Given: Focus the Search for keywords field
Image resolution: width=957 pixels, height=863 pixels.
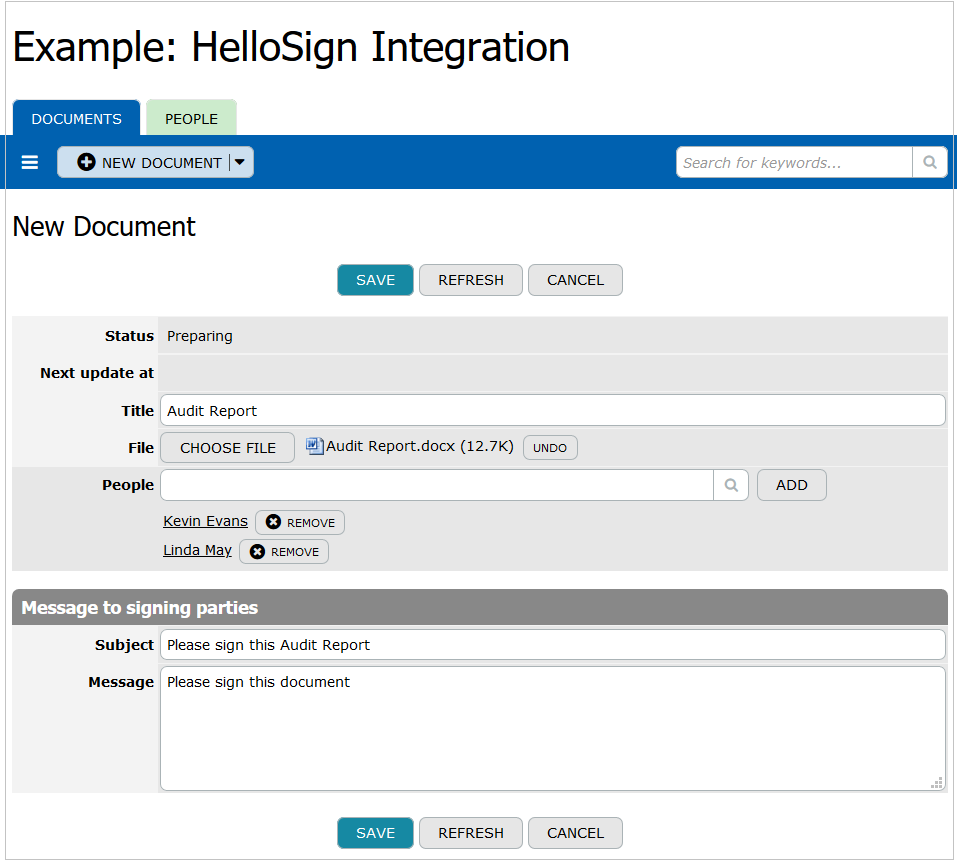Looking at the screenshot, I should (794, 162).
